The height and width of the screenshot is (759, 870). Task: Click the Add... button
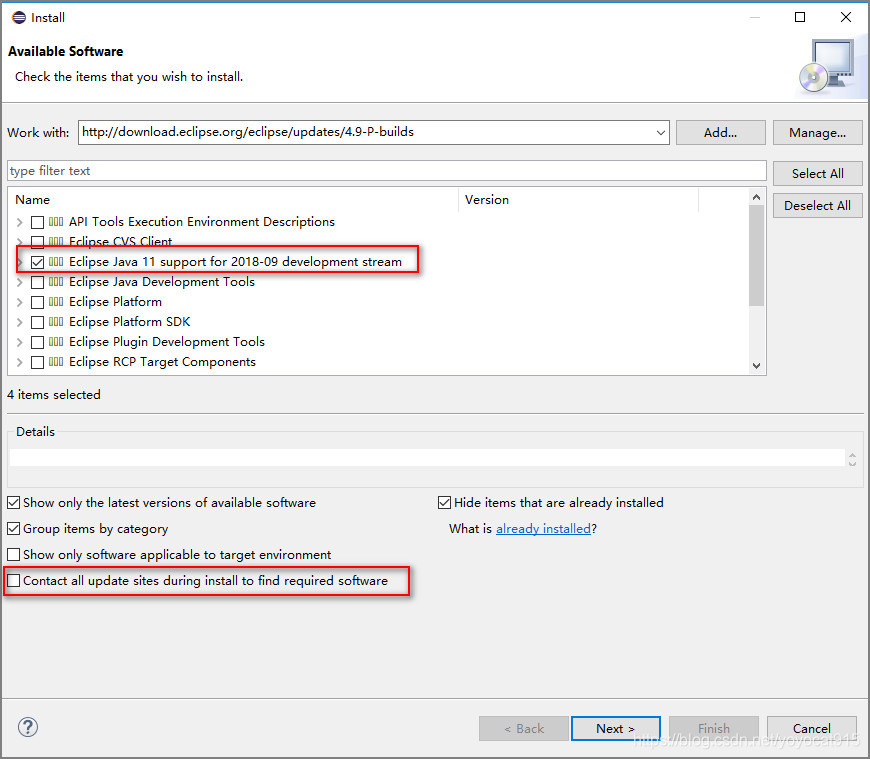720,133
